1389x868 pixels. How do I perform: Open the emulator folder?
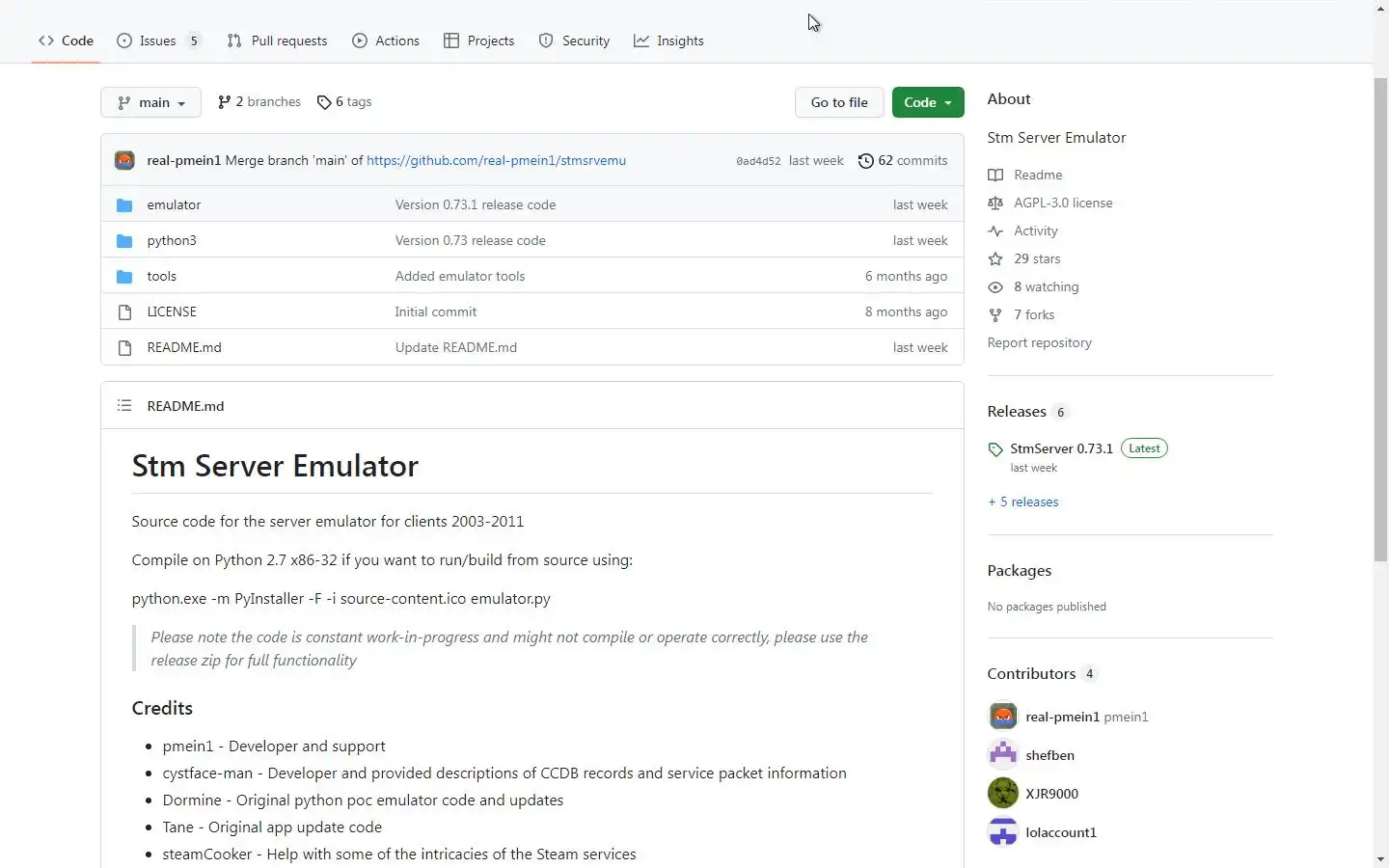point(174,204)
